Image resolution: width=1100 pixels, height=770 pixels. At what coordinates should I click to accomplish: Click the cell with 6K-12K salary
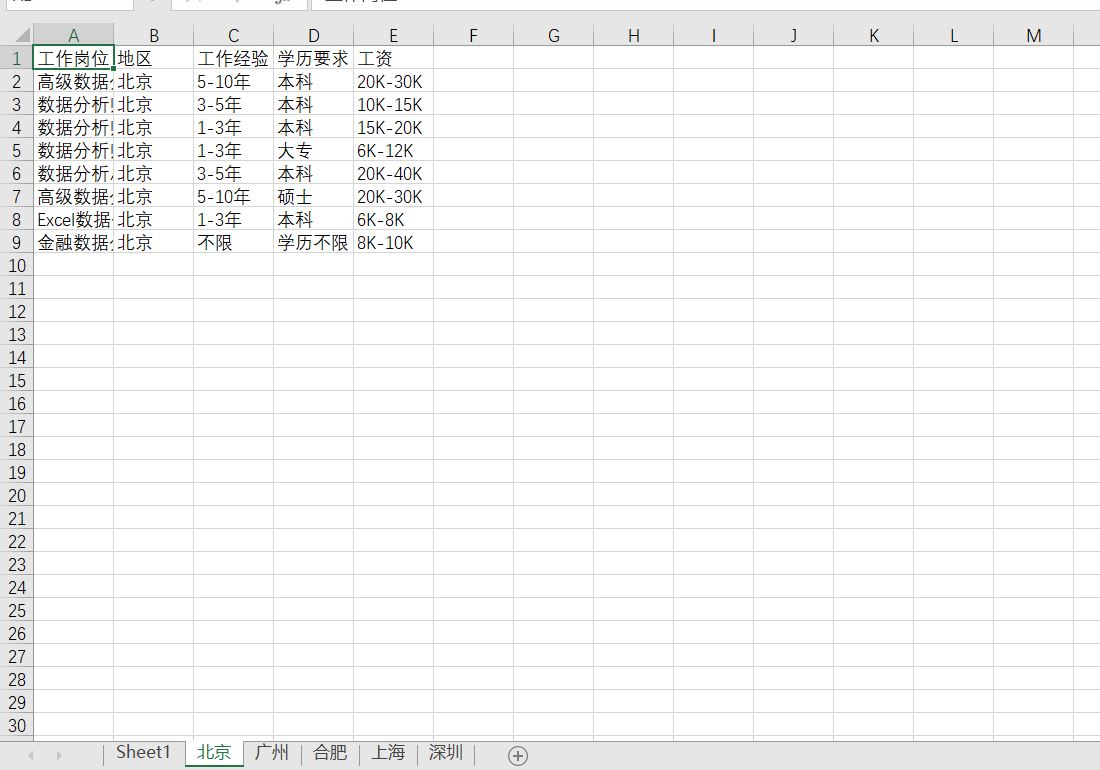pos(394,150)
